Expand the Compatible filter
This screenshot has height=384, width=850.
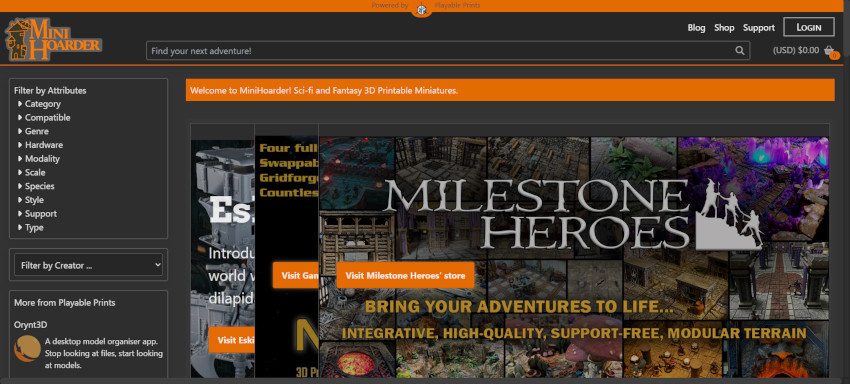pyautogui.click(x=44, y=117)
